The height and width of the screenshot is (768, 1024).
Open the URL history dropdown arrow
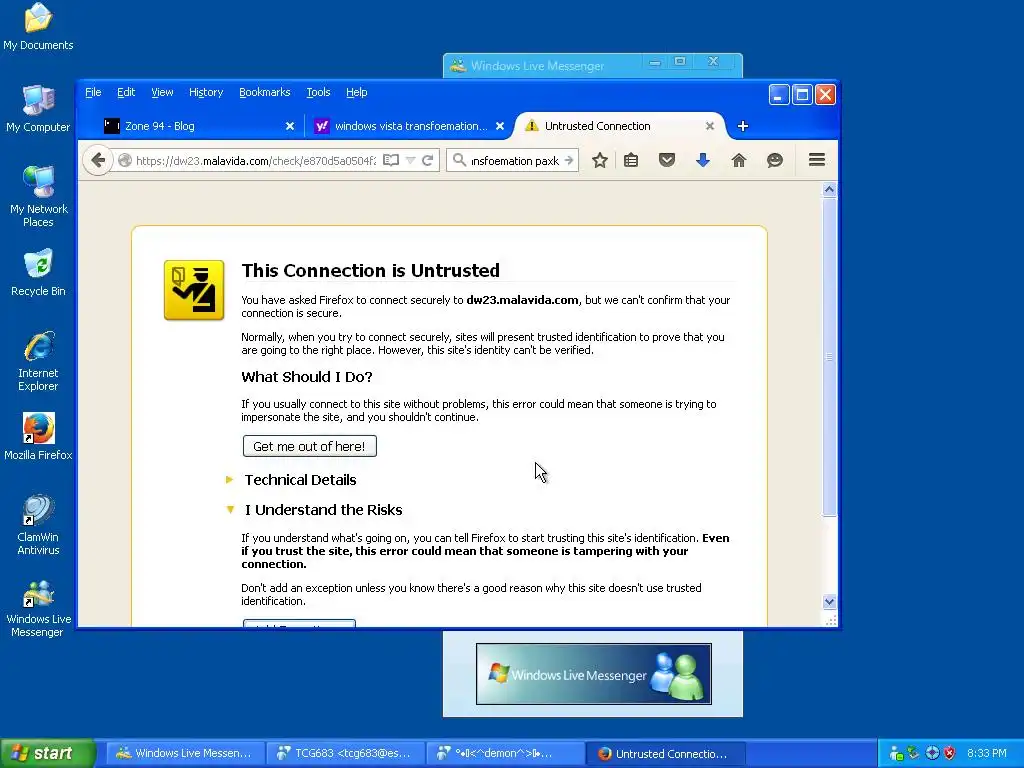(410, 161)
